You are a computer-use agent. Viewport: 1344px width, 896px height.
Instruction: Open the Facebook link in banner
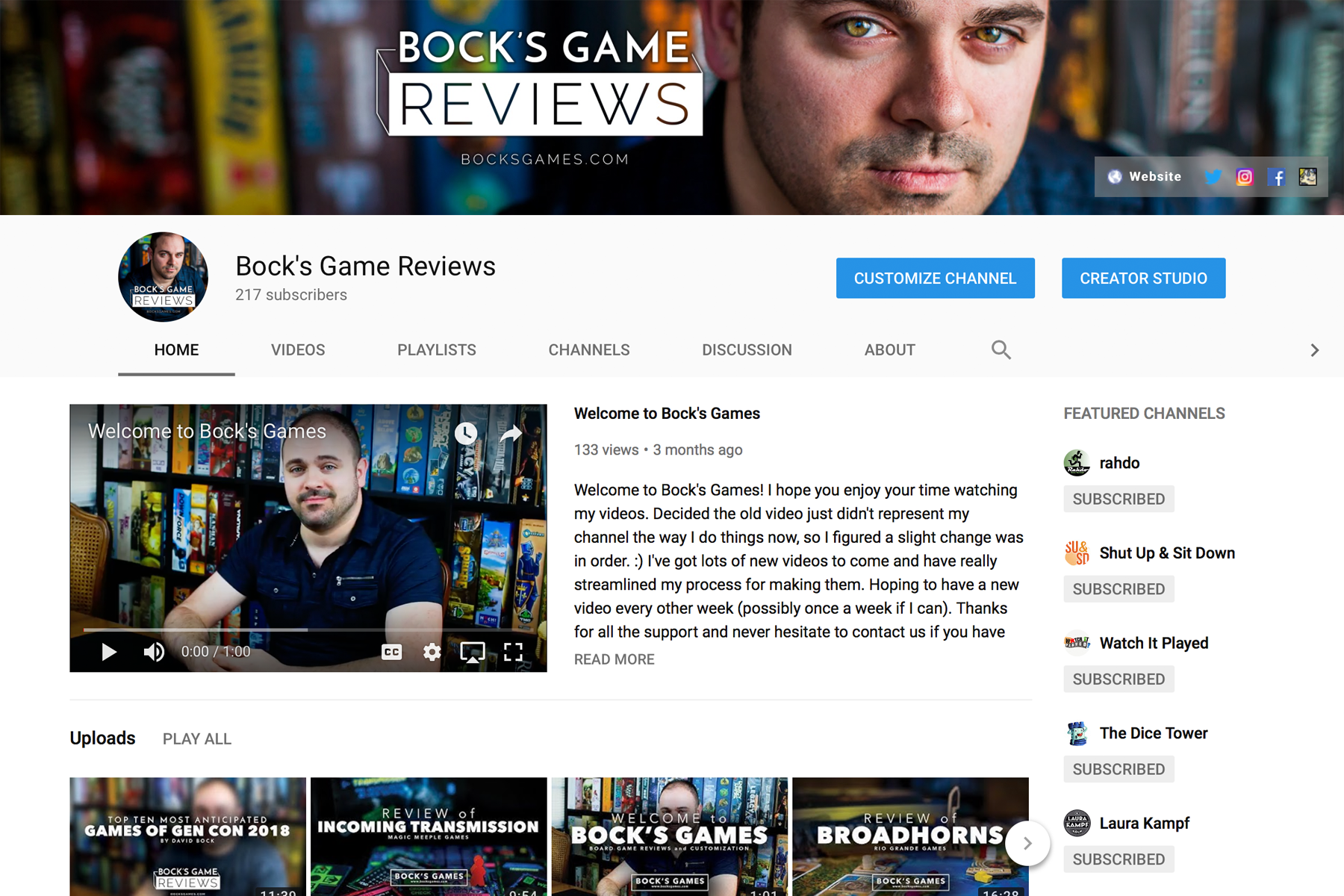pos(1277,177)
